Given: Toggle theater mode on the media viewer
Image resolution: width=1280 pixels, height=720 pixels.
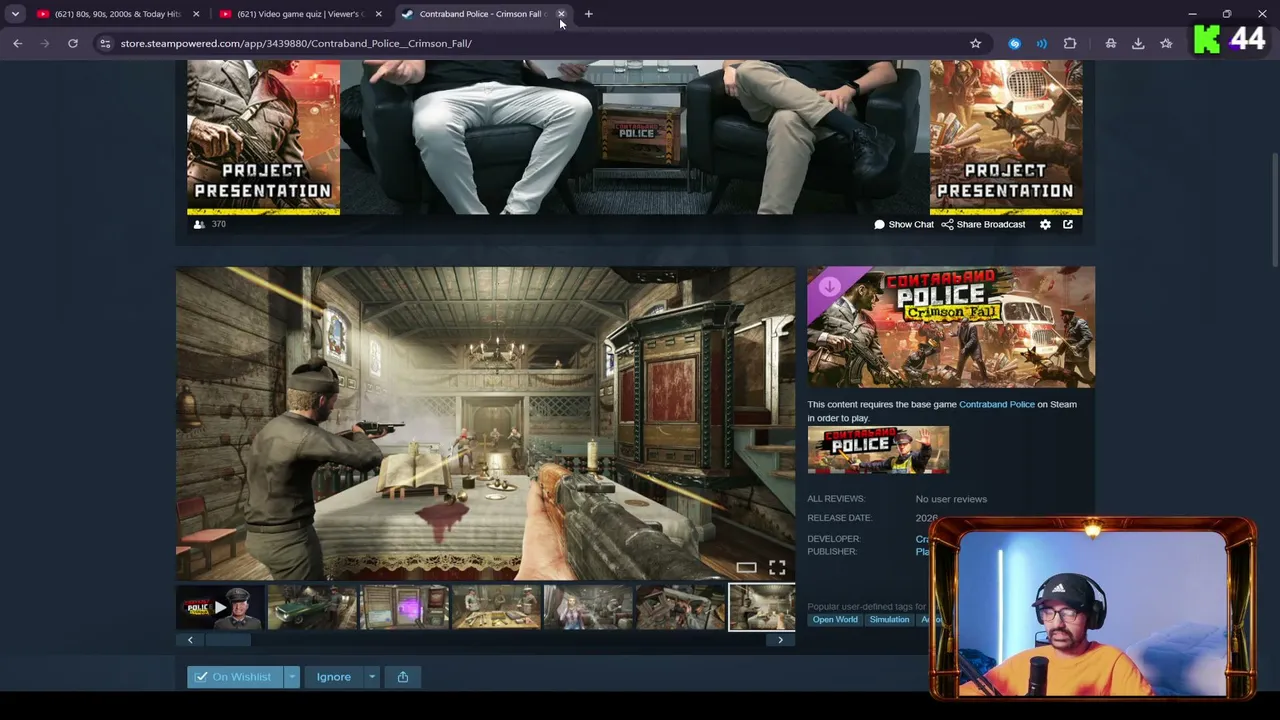Looking at the screenshot, I should pos(746,568).
